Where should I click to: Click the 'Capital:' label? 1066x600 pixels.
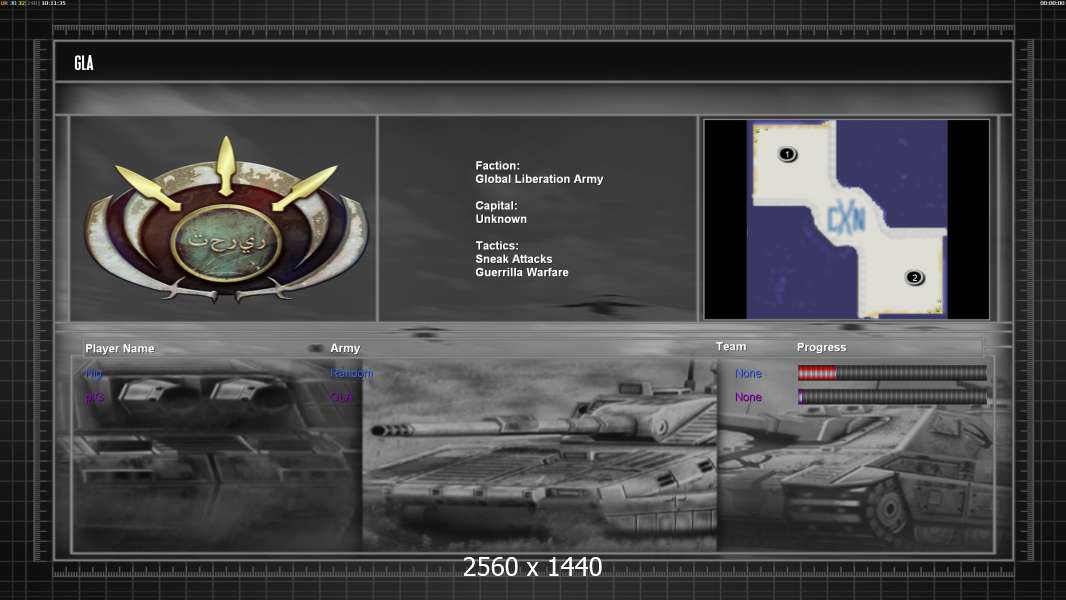(x=496, y=205)
